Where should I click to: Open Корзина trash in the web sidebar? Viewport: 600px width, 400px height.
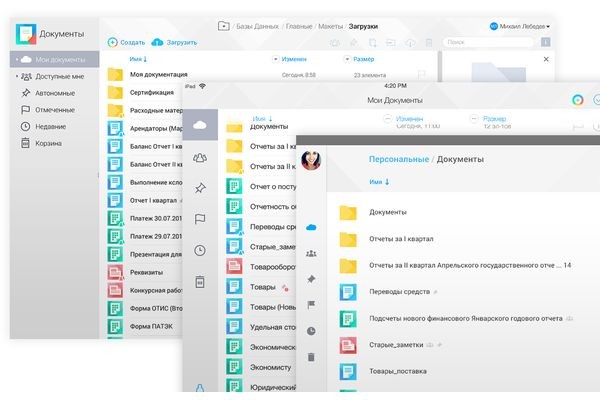click(41, 143)
